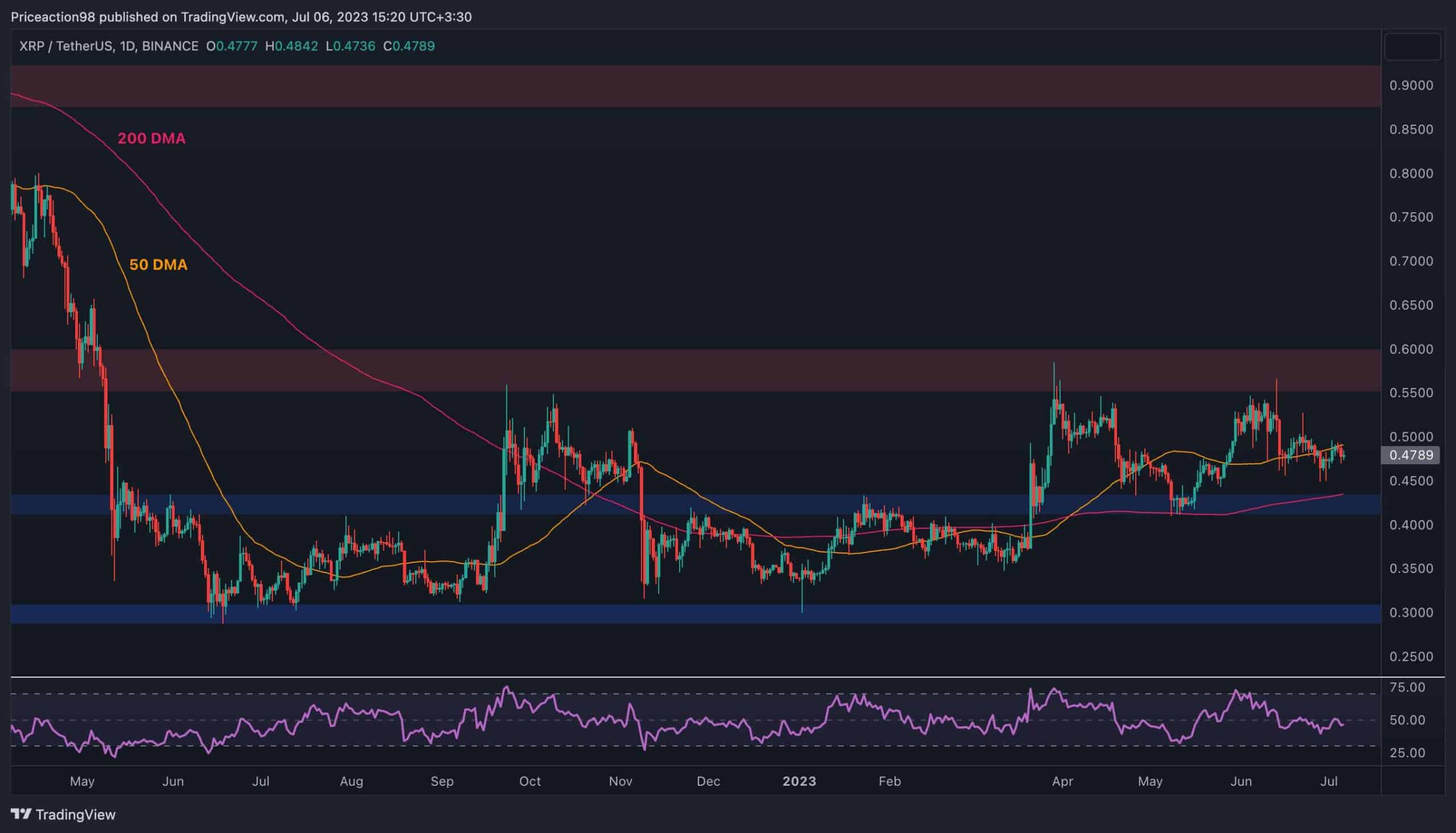Click the Nov label on time axis
The width and height of the screenshot is (1456, 833).
tap(621, 782)
